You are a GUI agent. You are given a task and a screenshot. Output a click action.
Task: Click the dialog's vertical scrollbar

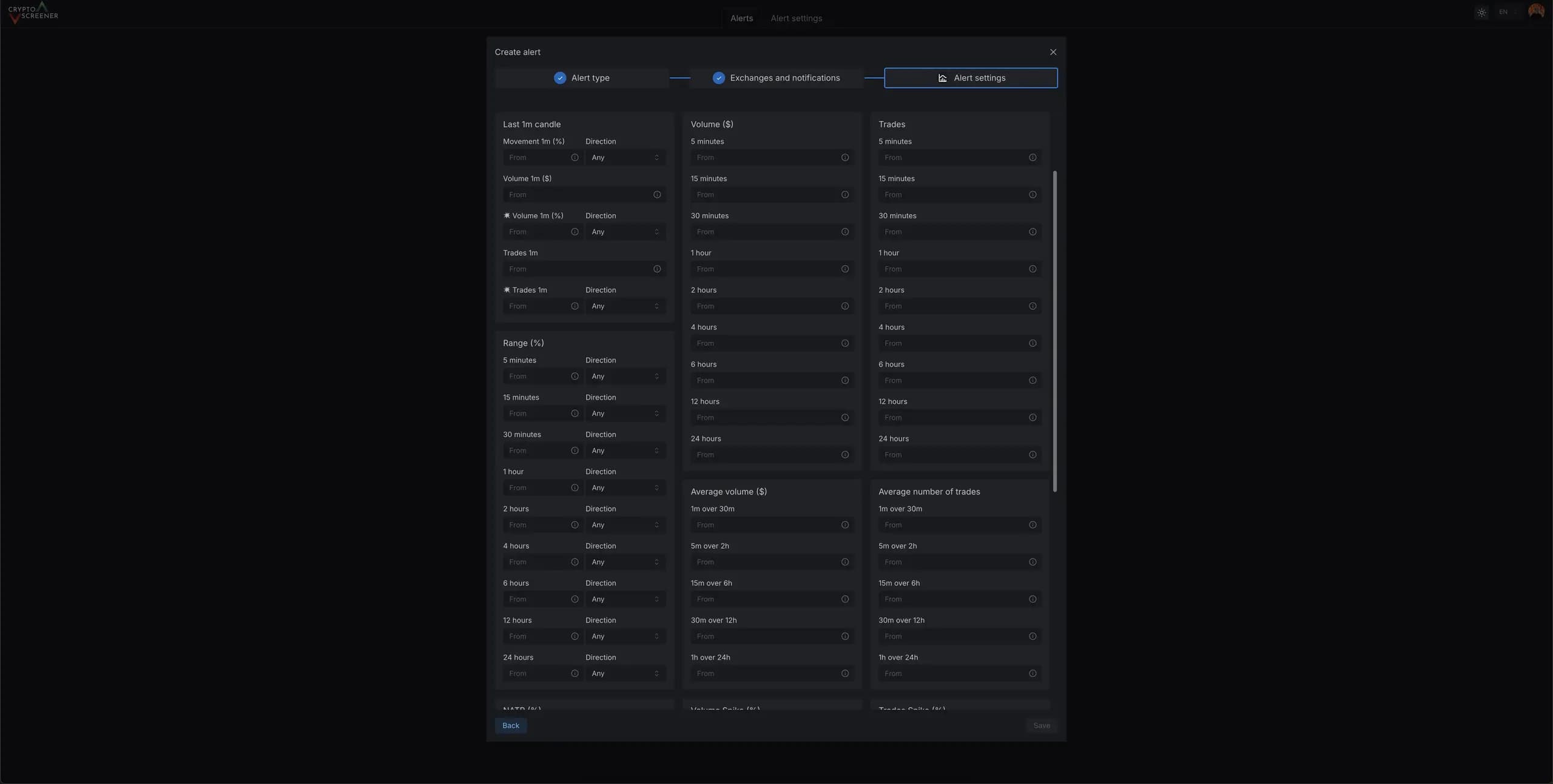click(1055, 330)
